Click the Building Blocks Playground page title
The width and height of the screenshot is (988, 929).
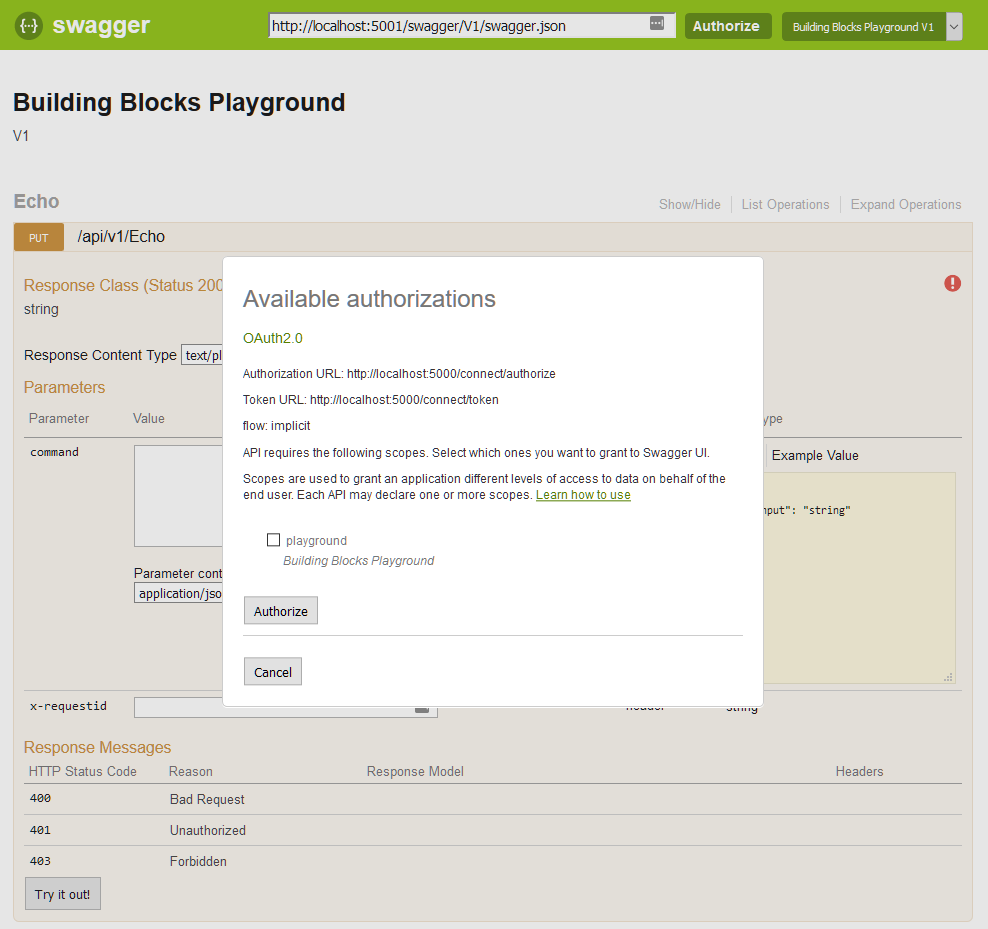tap(180, 103)
